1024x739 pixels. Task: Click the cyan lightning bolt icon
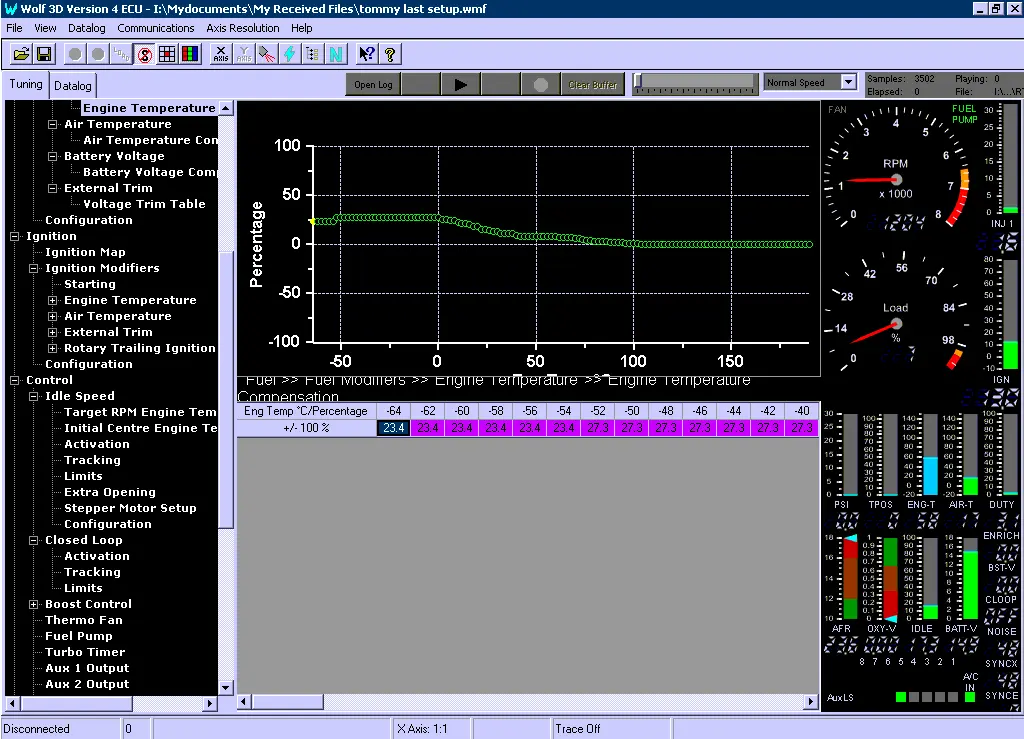(x=290, y=54)
